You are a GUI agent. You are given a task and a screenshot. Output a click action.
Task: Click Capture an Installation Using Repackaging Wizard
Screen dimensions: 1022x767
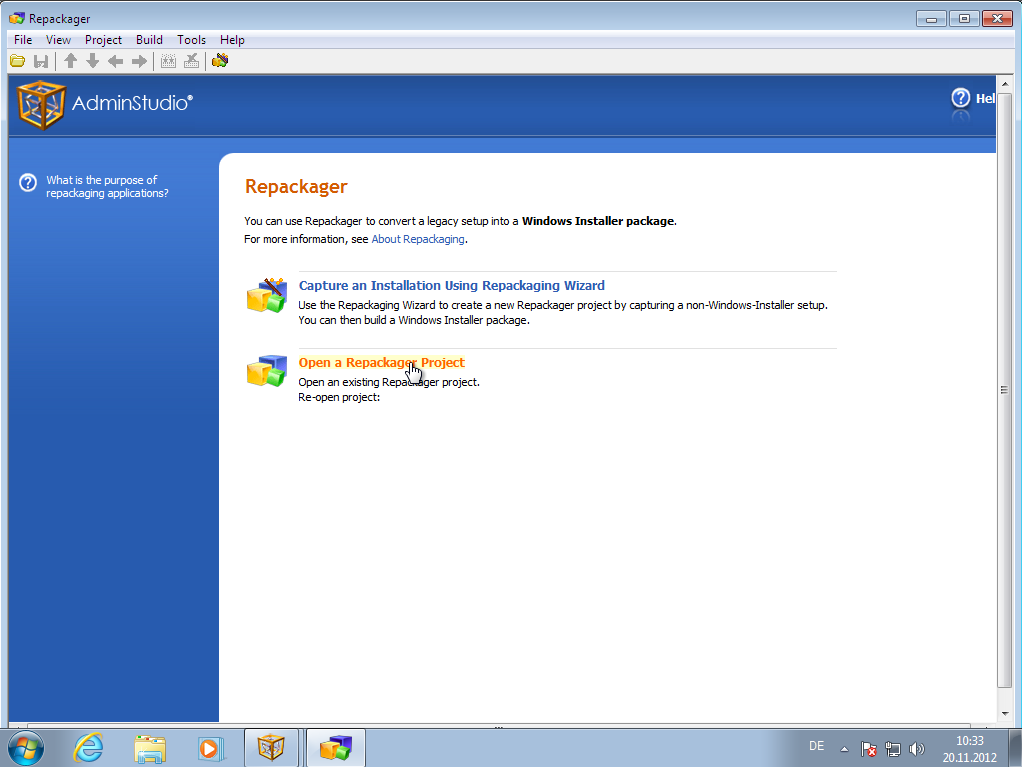tap(451, 285)
